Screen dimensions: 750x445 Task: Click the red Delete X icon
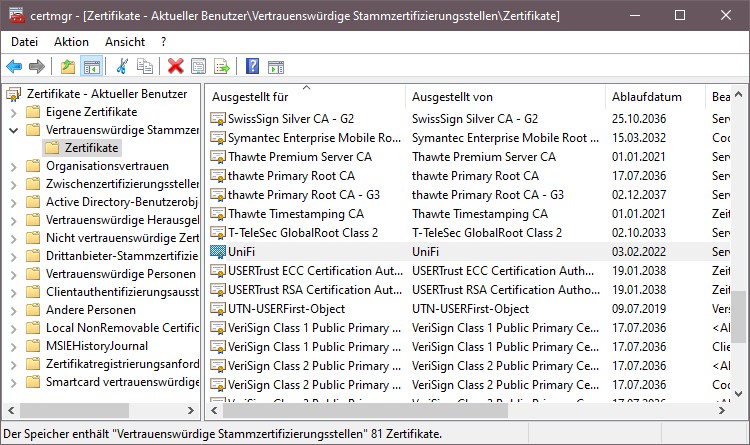point(176,66)
